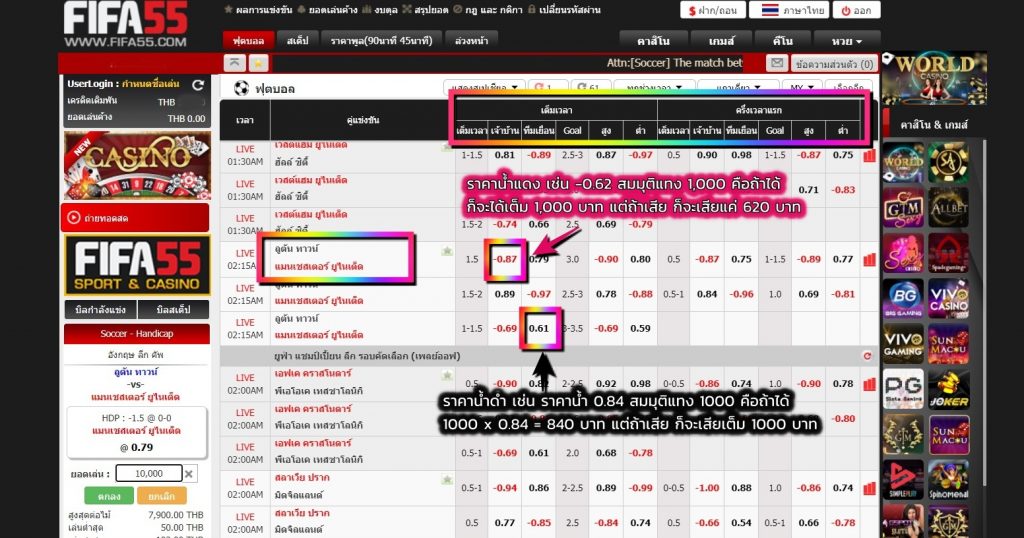Click the ฝาก/ถอน deposit-withdraw button
This screenshot has width=1024, height=538.
[x=712, y=10]
